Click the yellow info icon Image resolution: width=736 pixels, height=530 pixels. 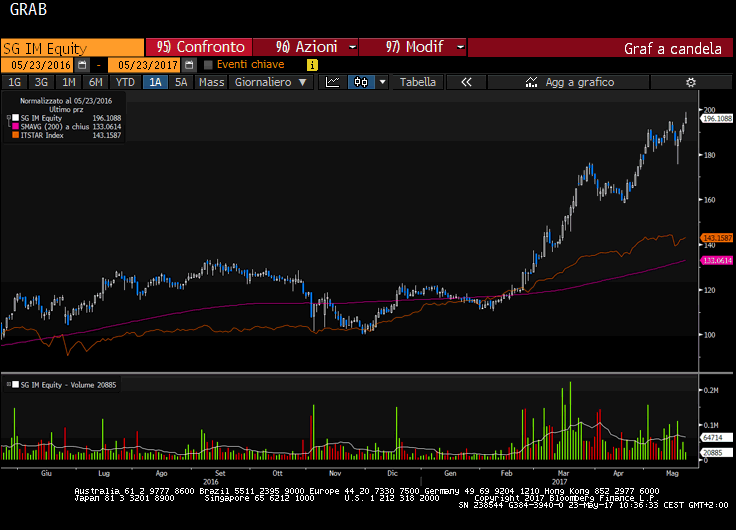pos(312,64)
